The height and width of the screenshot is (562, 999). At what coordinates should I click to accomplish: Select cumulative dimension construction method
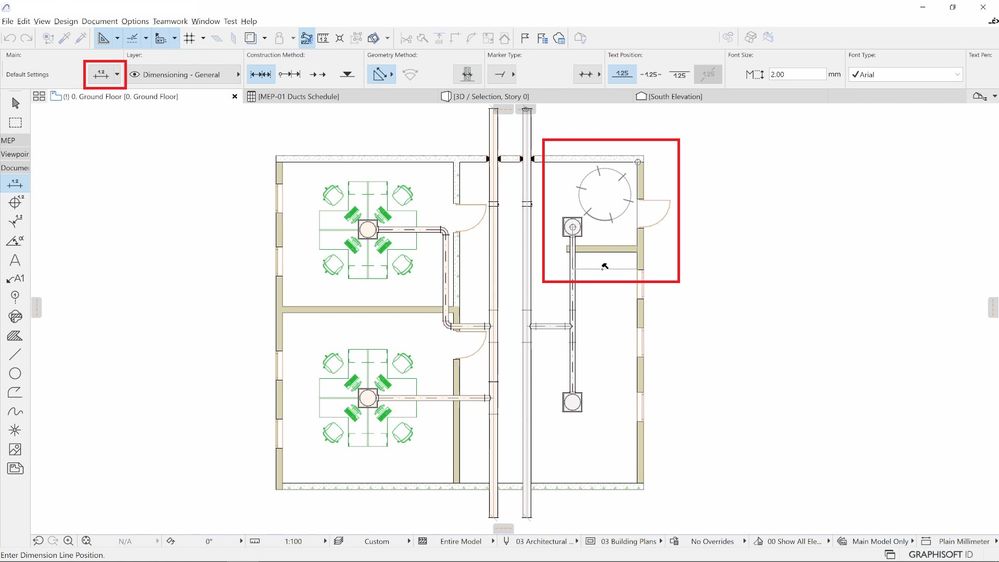[x=289, y=75]
